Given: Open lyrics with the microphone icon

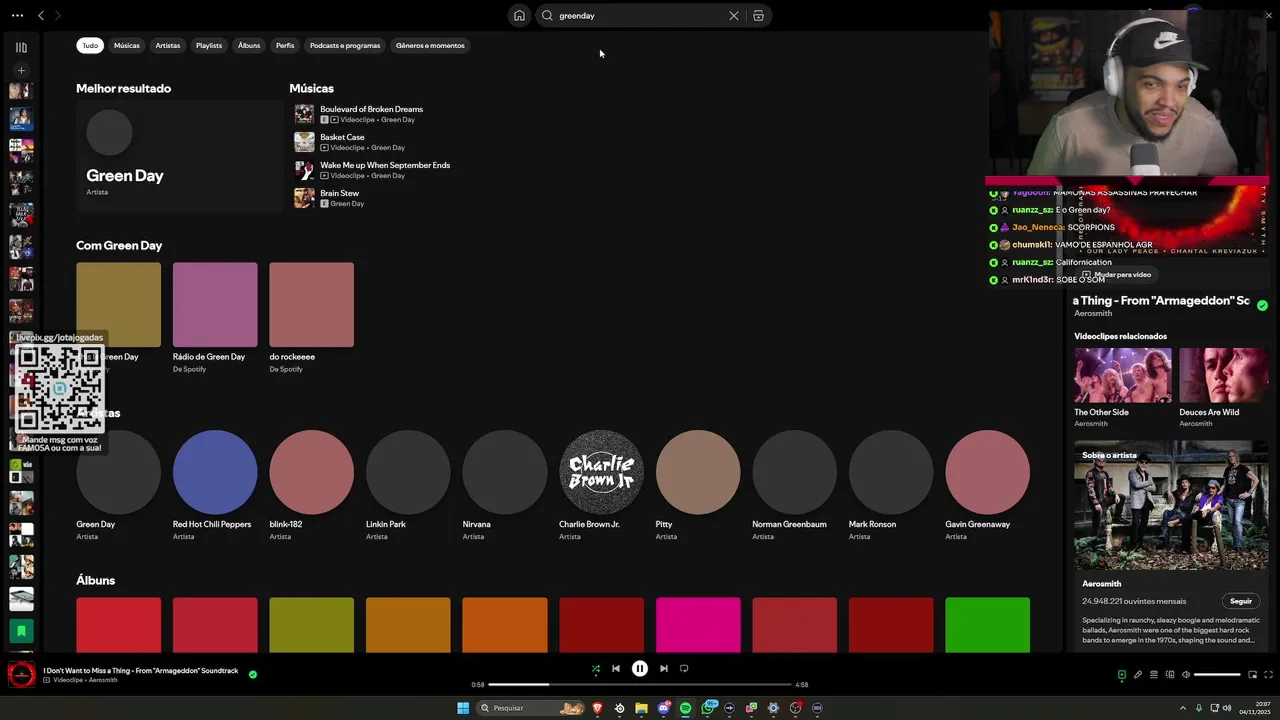Looking at the screenshot, I should [1137, 675].
